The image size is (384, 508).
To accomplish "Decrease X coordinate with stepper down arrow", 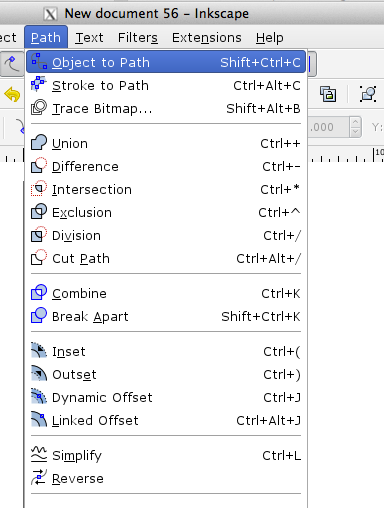I will (356, 132).
